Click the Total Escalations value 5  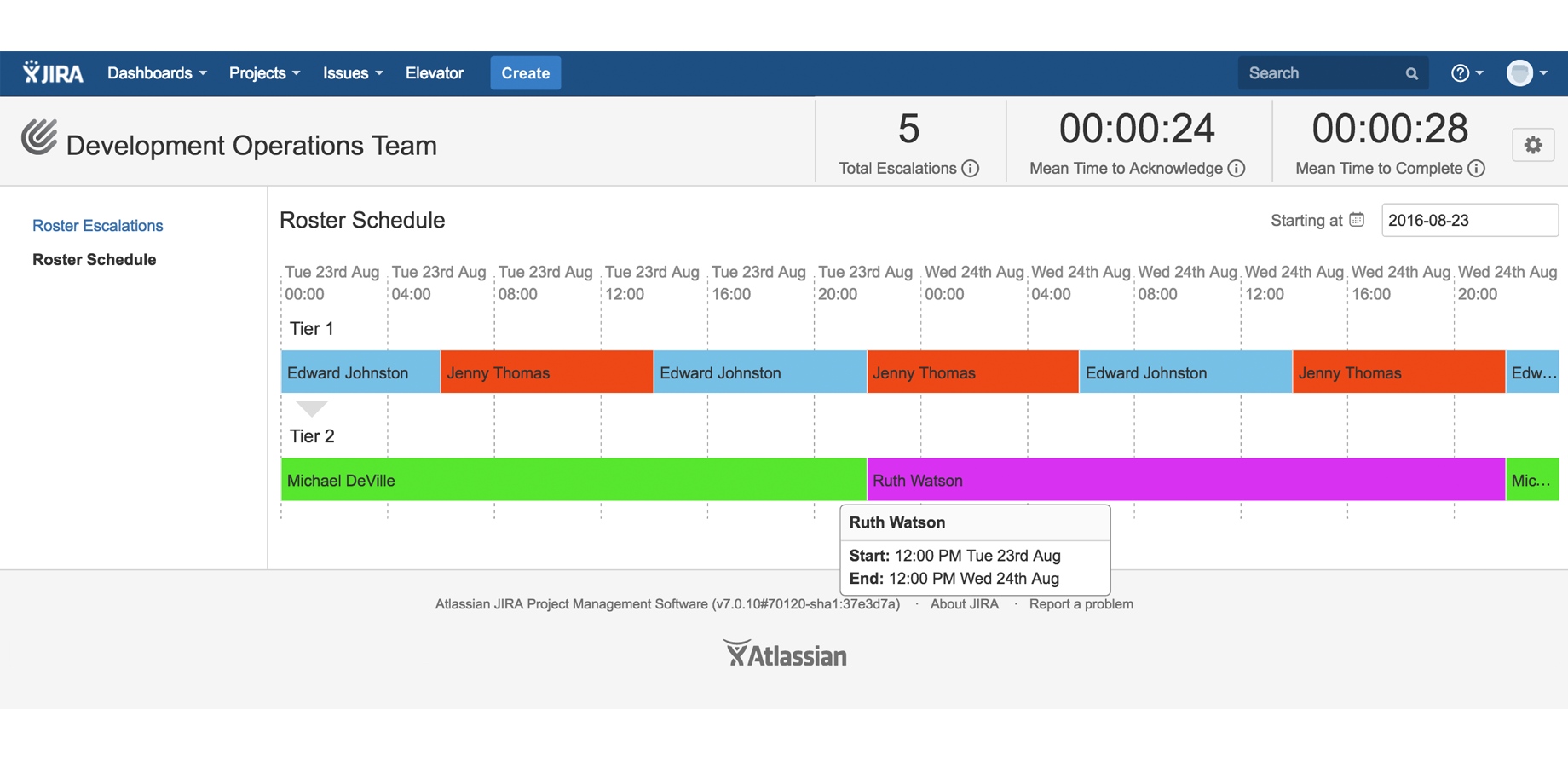909,129
